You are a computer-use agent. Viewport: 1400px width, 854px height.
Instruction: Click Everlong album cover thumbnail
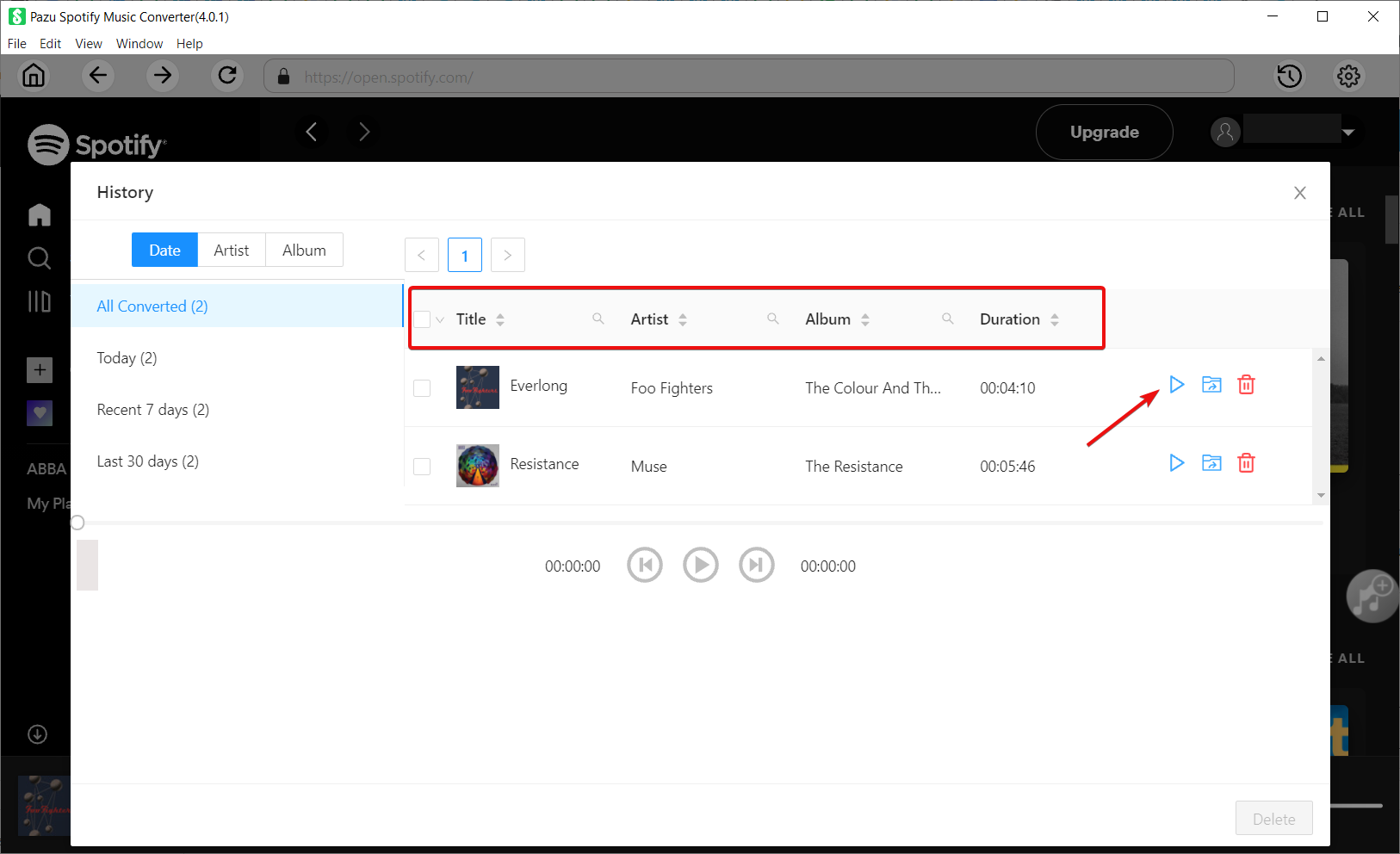click(478, 387)
